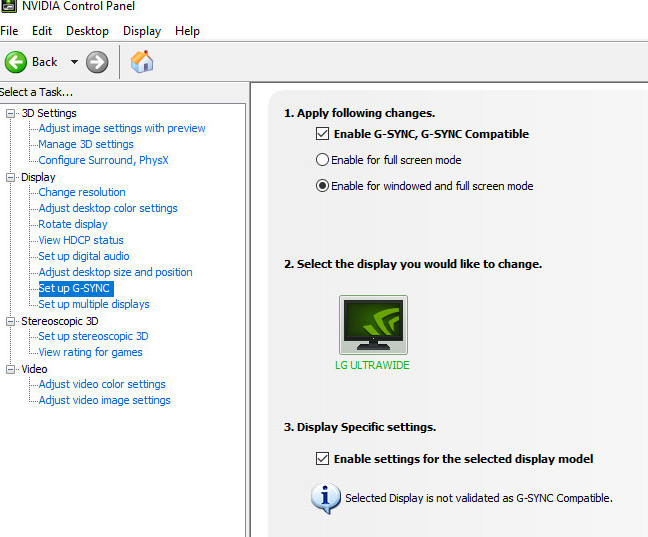Image resolution: width=648 pixels, height=537 pixels.
Task: Select the LG ULTRAWIDE monitor icon
Action: (x=373, y=325)
